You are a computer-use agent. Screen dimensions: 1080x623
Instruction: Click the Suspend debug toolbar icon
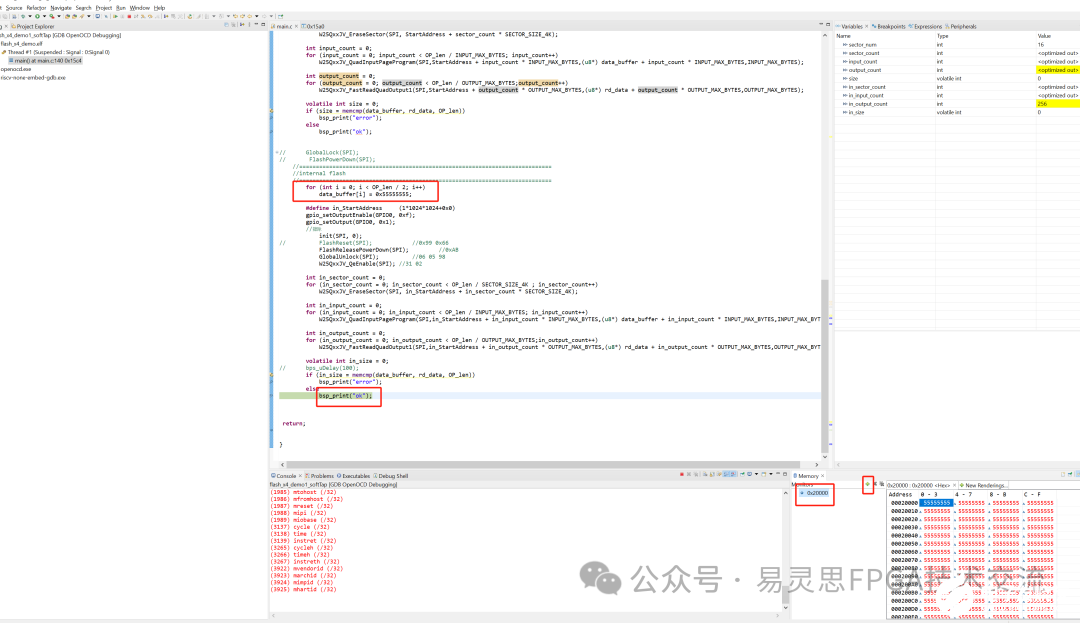click(x=122, y=17)
